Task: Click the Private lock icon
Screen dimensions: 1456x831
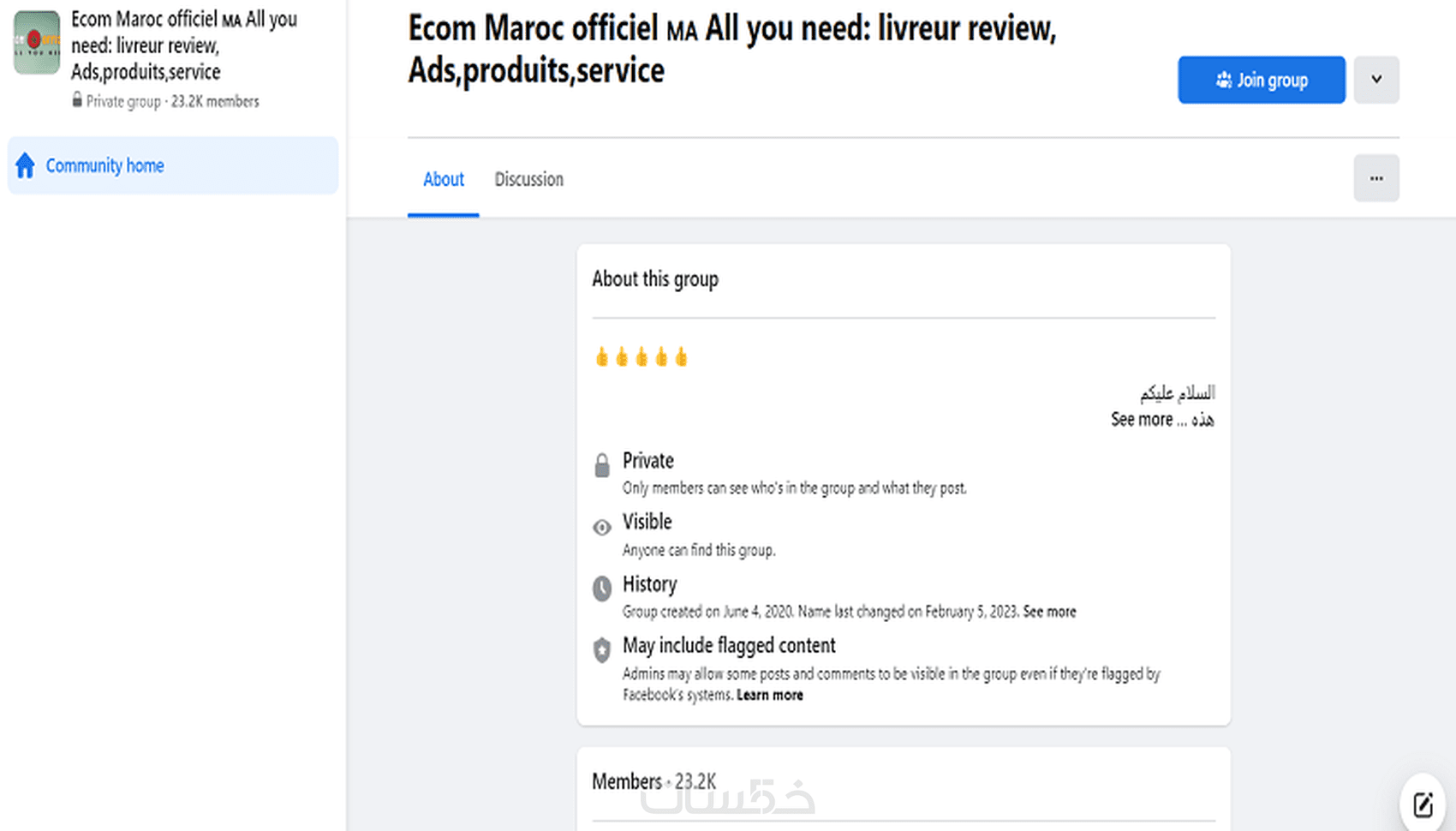Action: [x=602, y=465]
